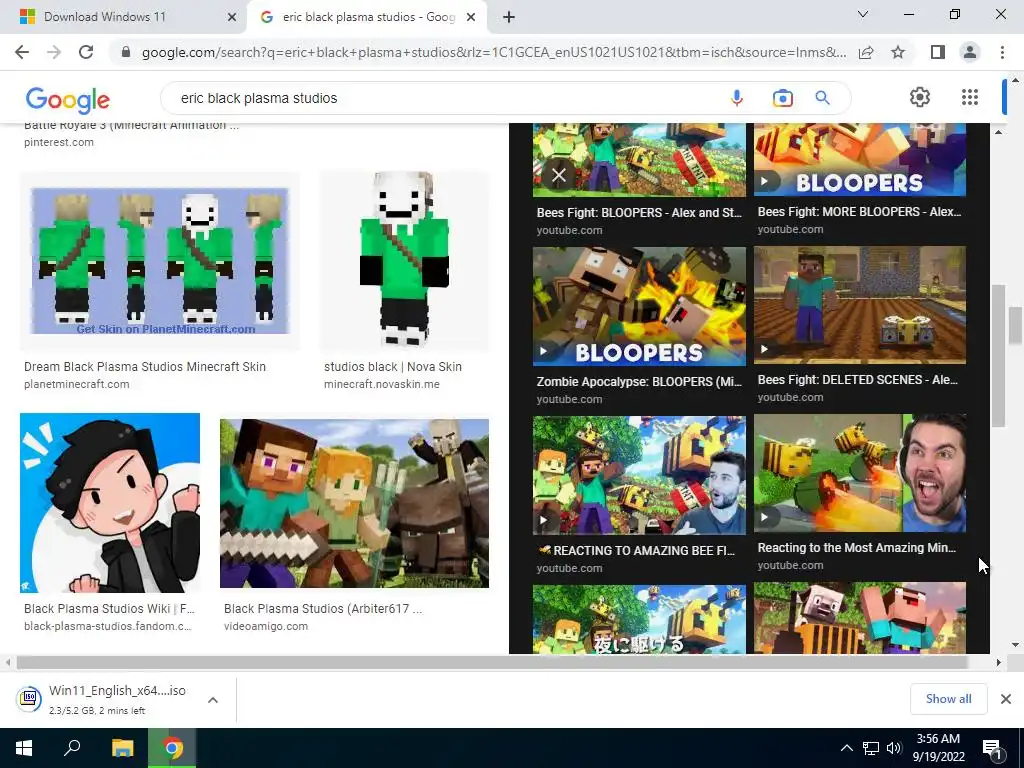The width and height of the screenshot is (1024, 768).
Task: Click the horizontal scrollbar at page bottom
Action: tap(491, 662)
